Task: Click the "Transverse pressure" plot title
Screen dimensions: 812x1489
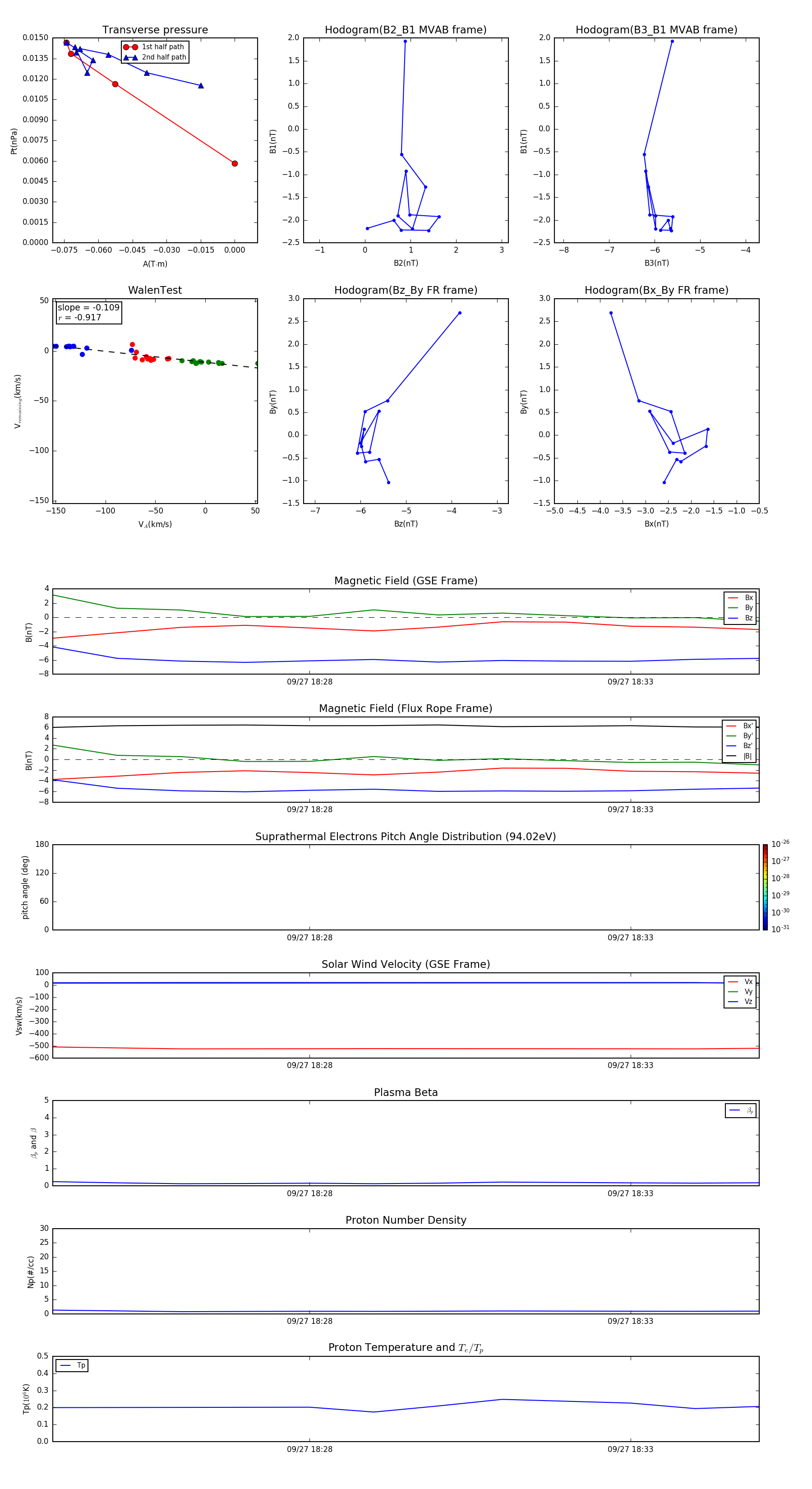Action: (x=155, y=30)
